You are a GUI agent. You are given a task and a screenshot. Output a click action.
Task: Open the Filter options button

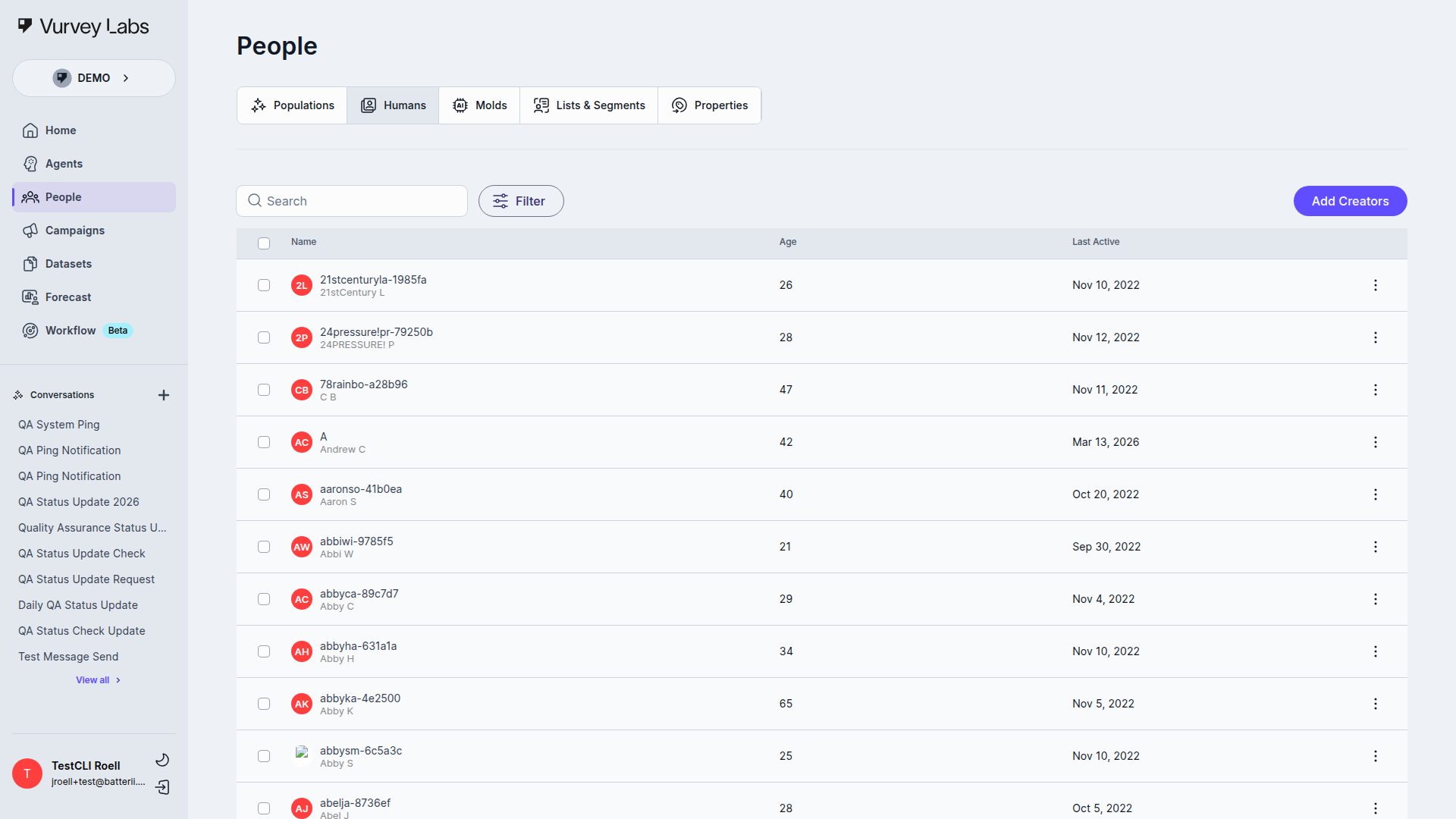click(521, 201)
